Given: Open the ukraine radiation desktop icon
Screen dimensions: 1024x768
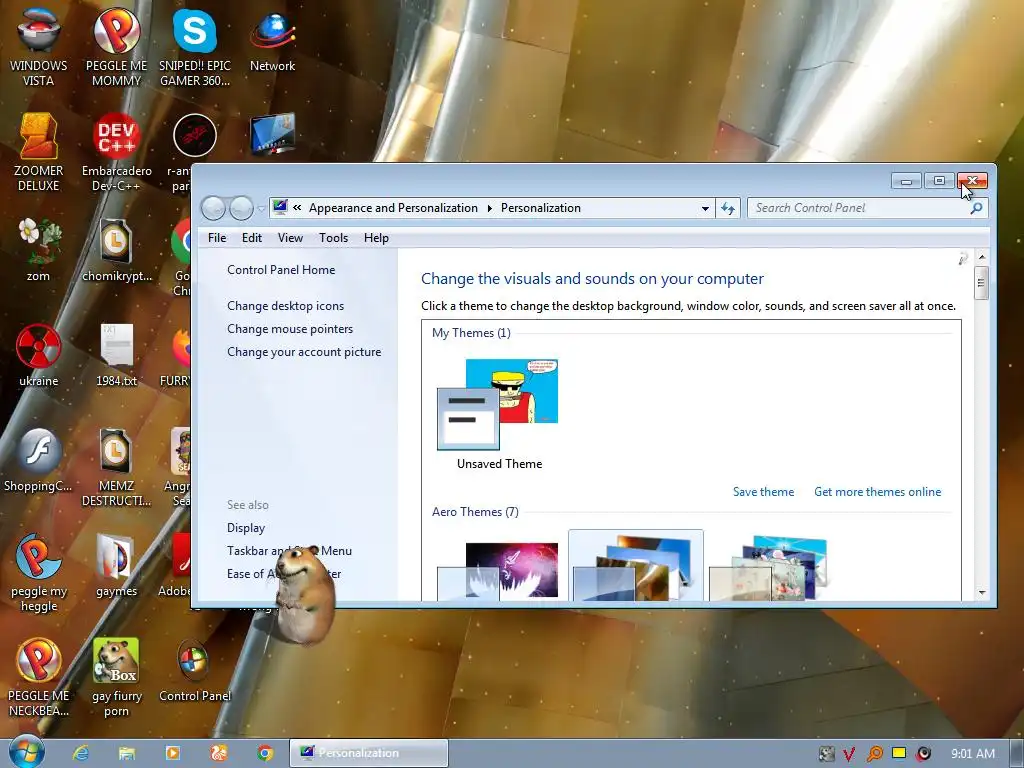Looking at the screenshot, I should pyautogui.click(x=39, y=354).
